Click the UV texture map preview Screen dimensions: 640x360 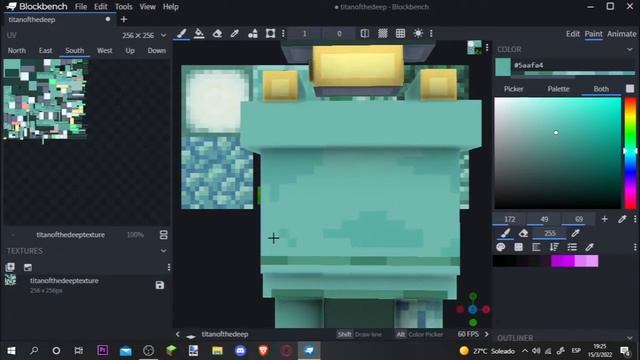[x=45, y=100]
